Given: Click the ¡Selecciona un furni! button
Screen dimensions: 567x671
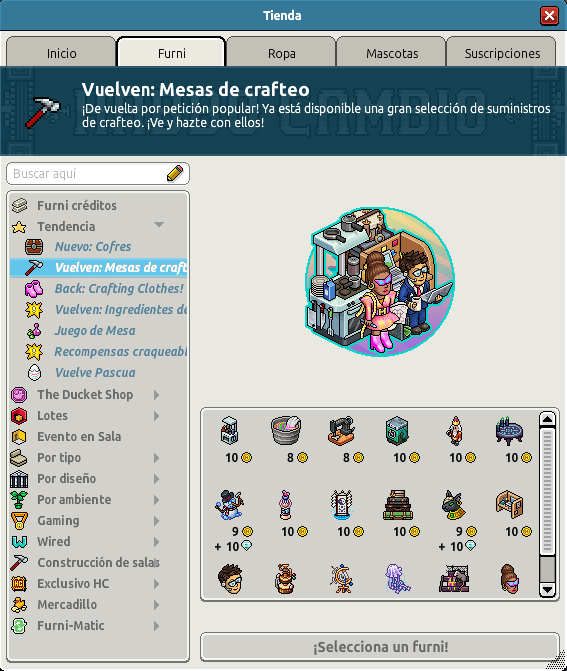Looking at the screenshot, I should tap(380, 647).
